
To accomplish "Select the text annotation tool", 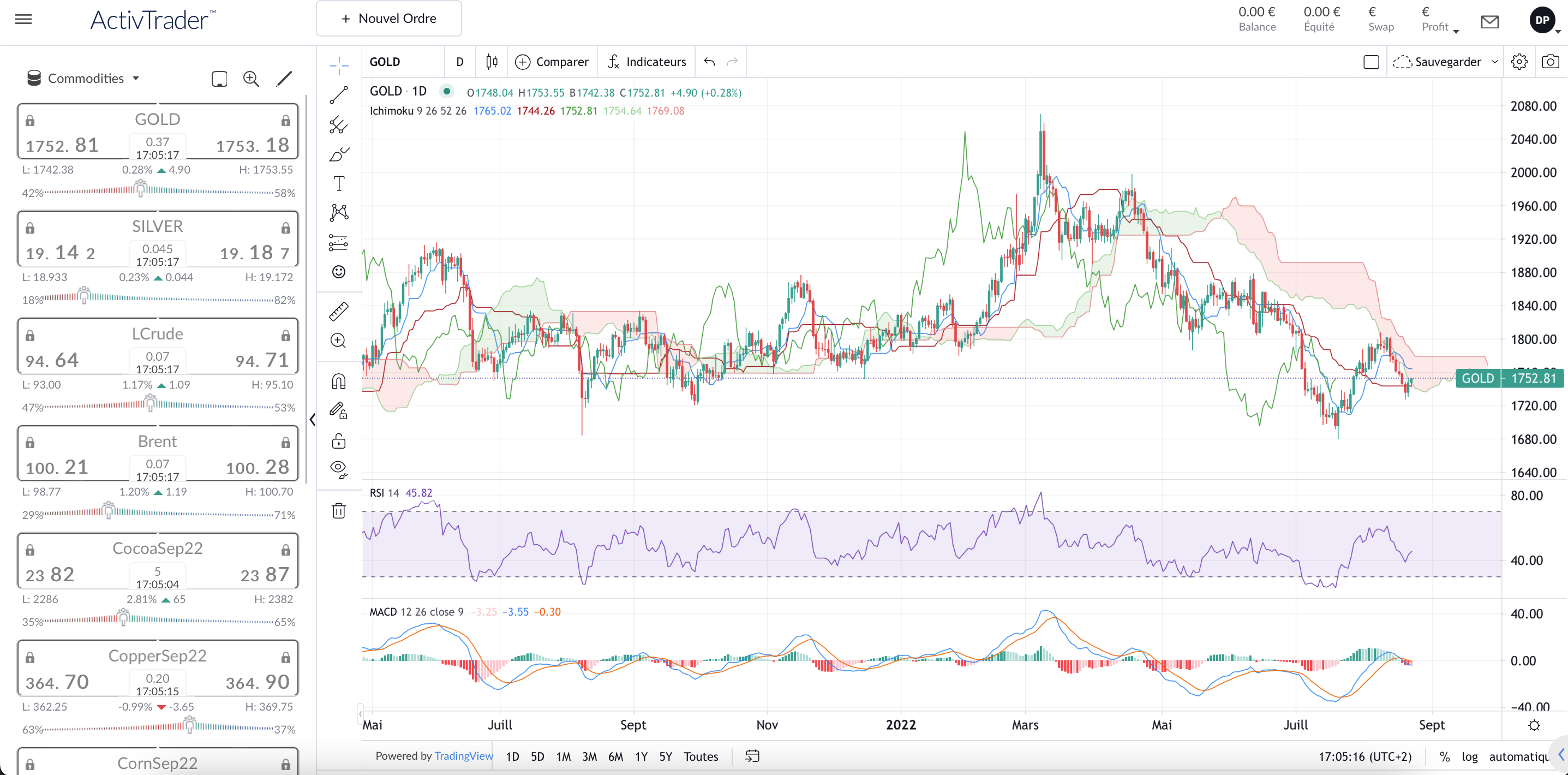I will pos(339,183).
